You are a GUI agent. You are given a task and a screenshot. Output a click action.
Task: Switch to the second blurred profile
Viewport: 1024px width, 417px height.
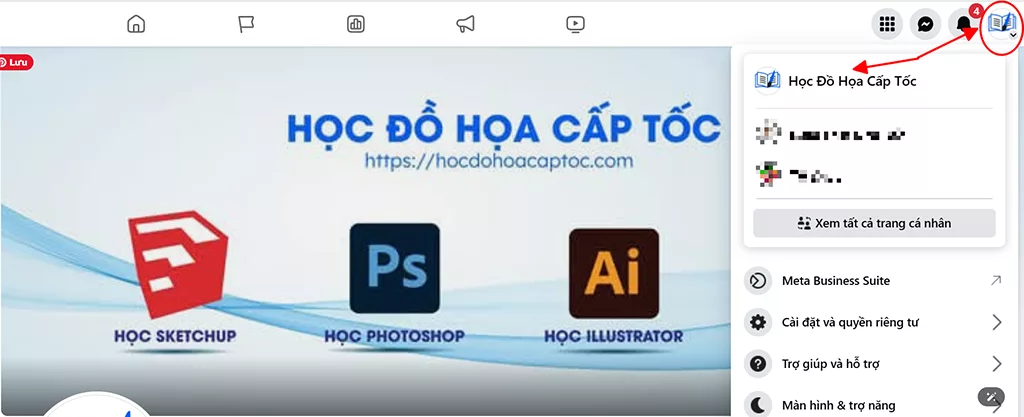click(874, 175)
